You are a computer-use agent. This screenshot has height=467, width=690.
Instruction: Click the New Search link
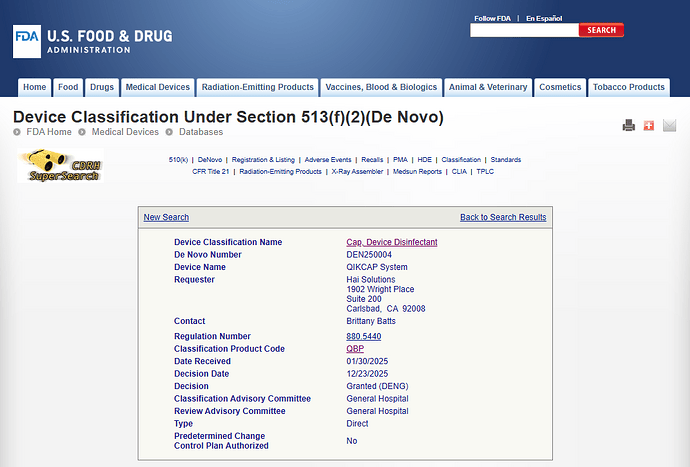coord(166,217)
